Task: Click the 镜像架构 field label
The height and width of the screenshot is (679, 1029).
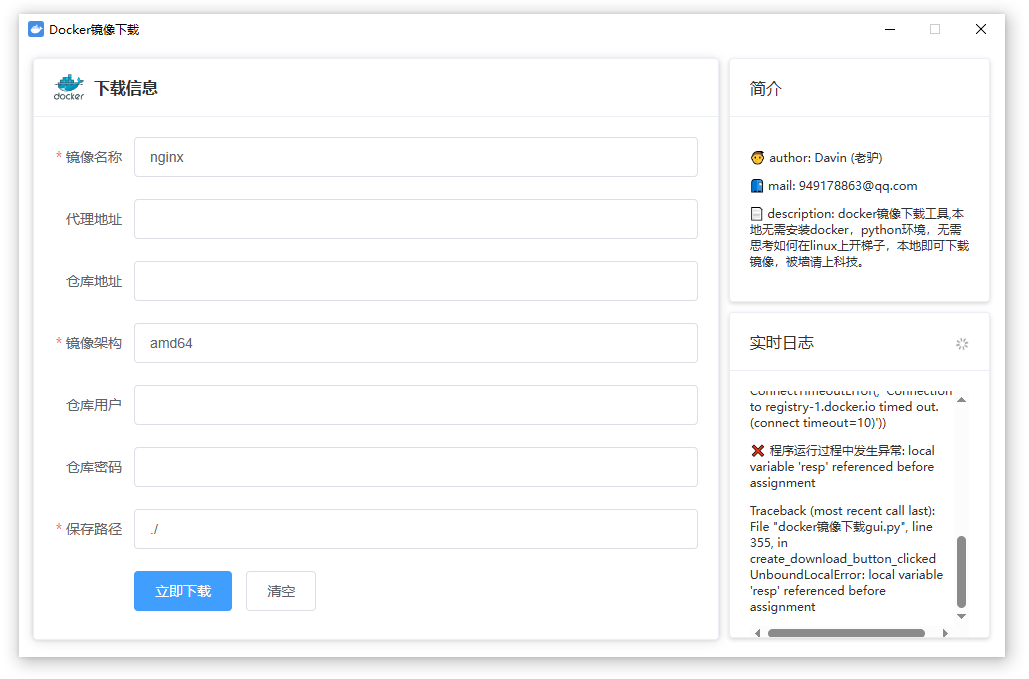Action: coord(94,343)
